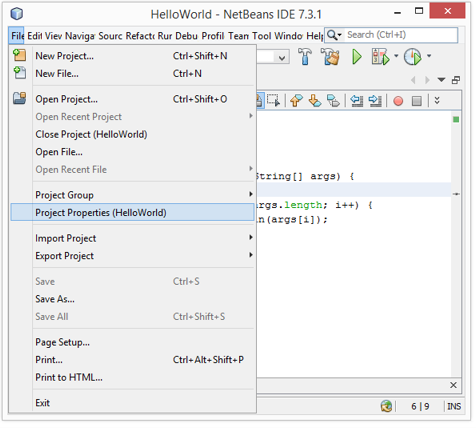Open the Window menu
The width and height of the screenshot is (476, 428).
click(288, 35)
